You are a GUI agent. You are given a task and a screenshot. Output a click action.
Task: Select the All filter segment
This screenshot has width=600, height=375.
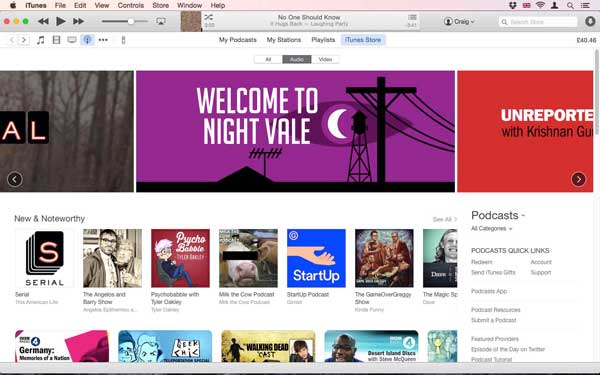click(268, 59)
